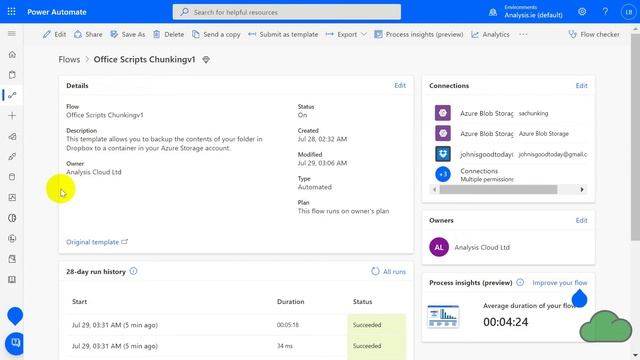Click the plus three connections badge

click(443, 174)
